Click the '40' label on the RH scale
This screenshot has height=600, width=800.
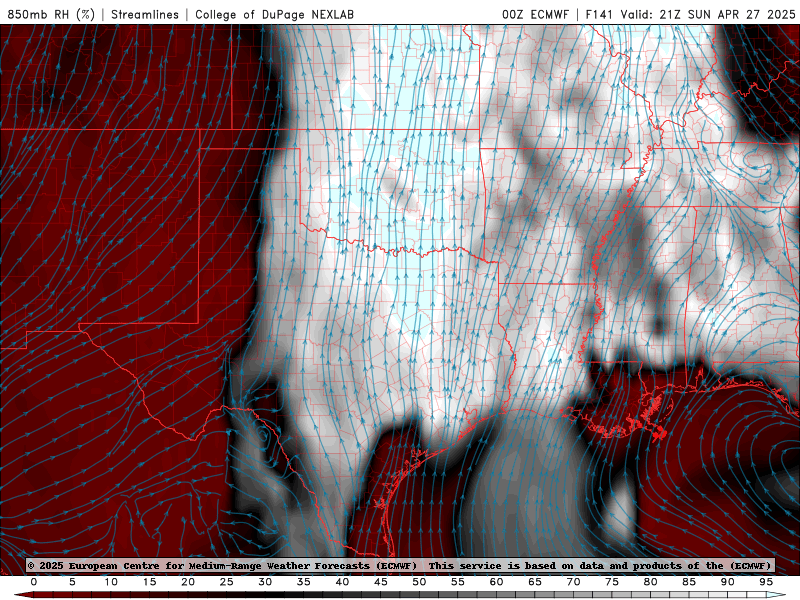[x=342, y=582]
